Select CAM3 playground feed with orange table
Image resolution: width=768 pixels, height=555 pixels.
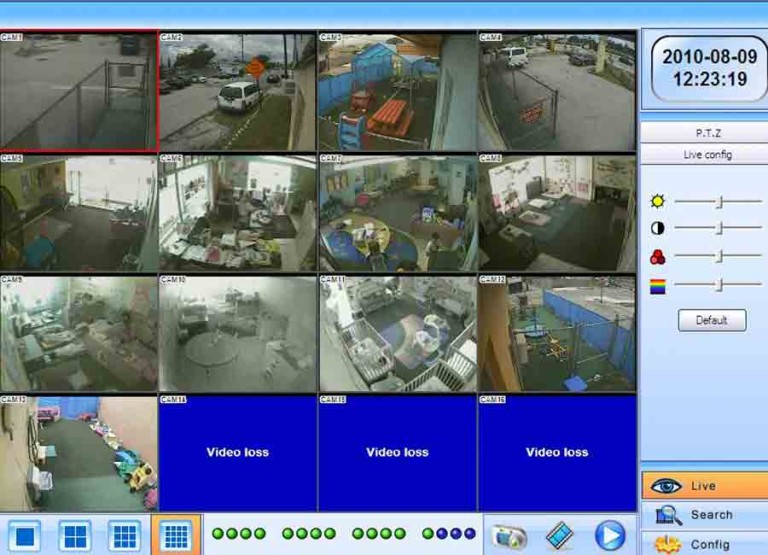397,92
